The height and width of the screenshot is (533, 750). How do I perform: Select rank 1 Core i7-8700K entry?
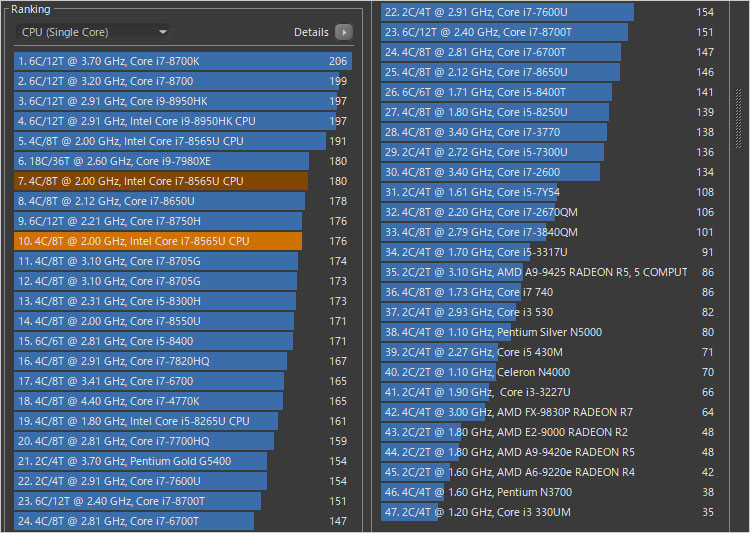click(180, 61)
